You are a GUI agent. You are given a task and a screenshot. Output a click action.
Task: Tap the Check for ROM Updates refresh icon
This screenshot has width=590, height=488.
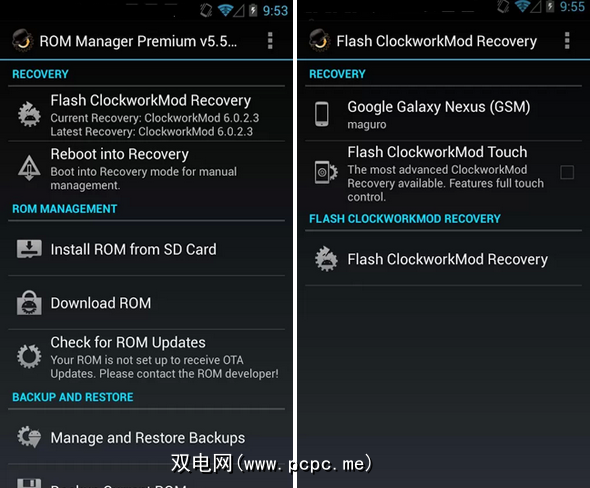(29, 356)
